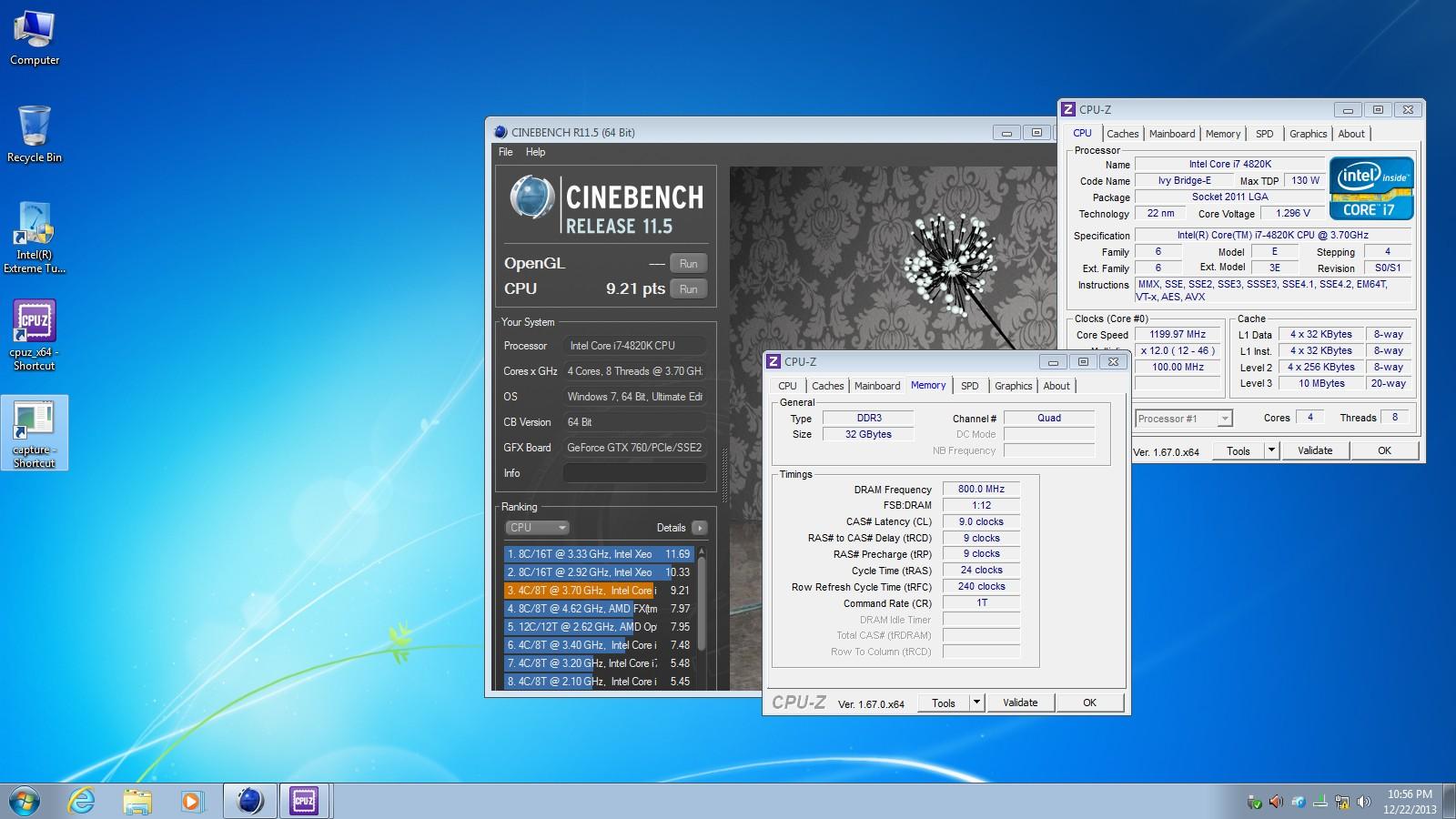This screenshot has width=1456, height=819.
Task: Open the Computer desktop icon
Action: [x=35, y=38]
